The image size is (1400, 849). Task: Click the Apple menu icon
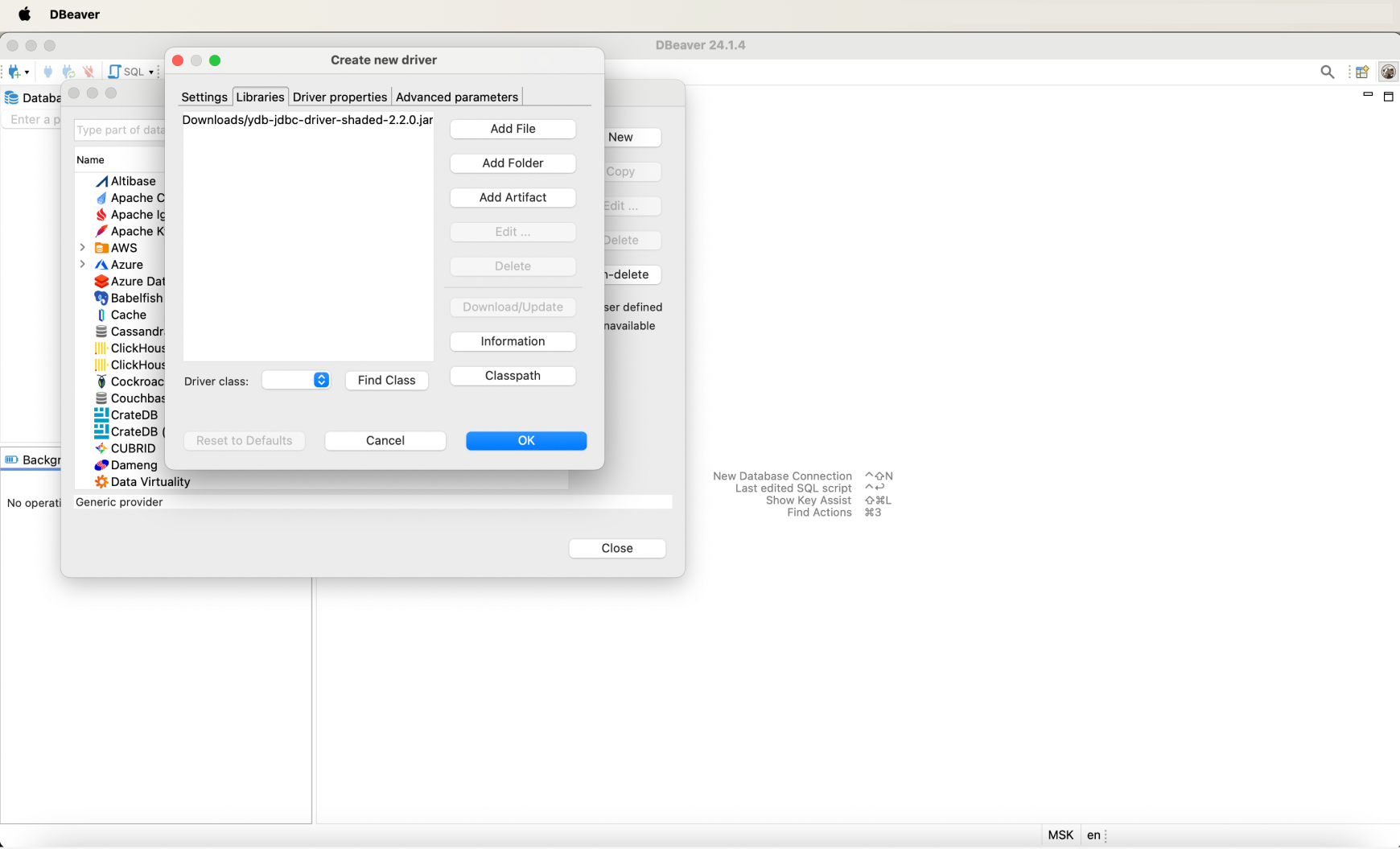(24, 14)
